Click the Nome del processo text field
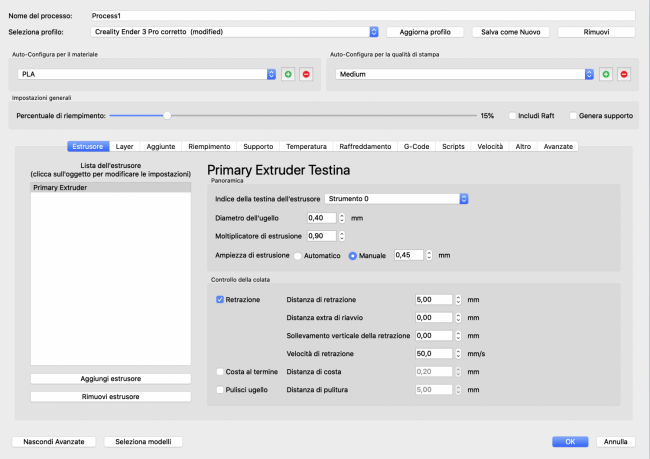650x459 pixels. point(362,16)
